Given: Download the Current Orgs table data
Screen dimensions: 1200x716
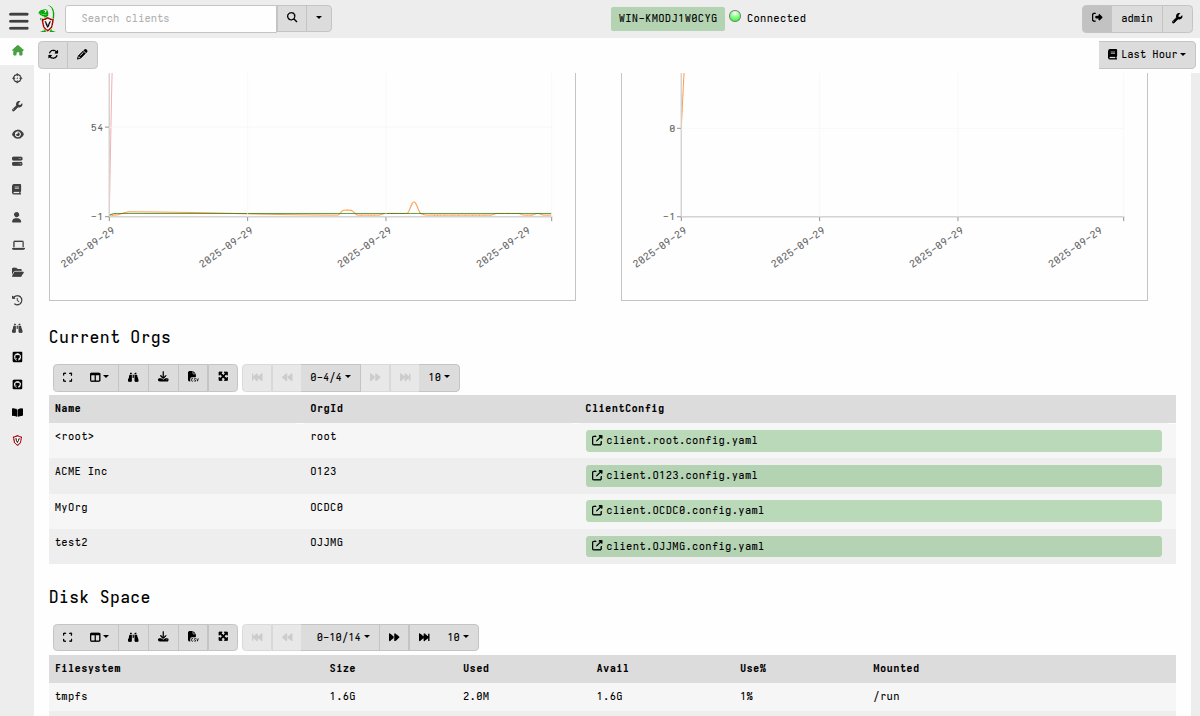Looking at the screenshot, I should (163, 377).
